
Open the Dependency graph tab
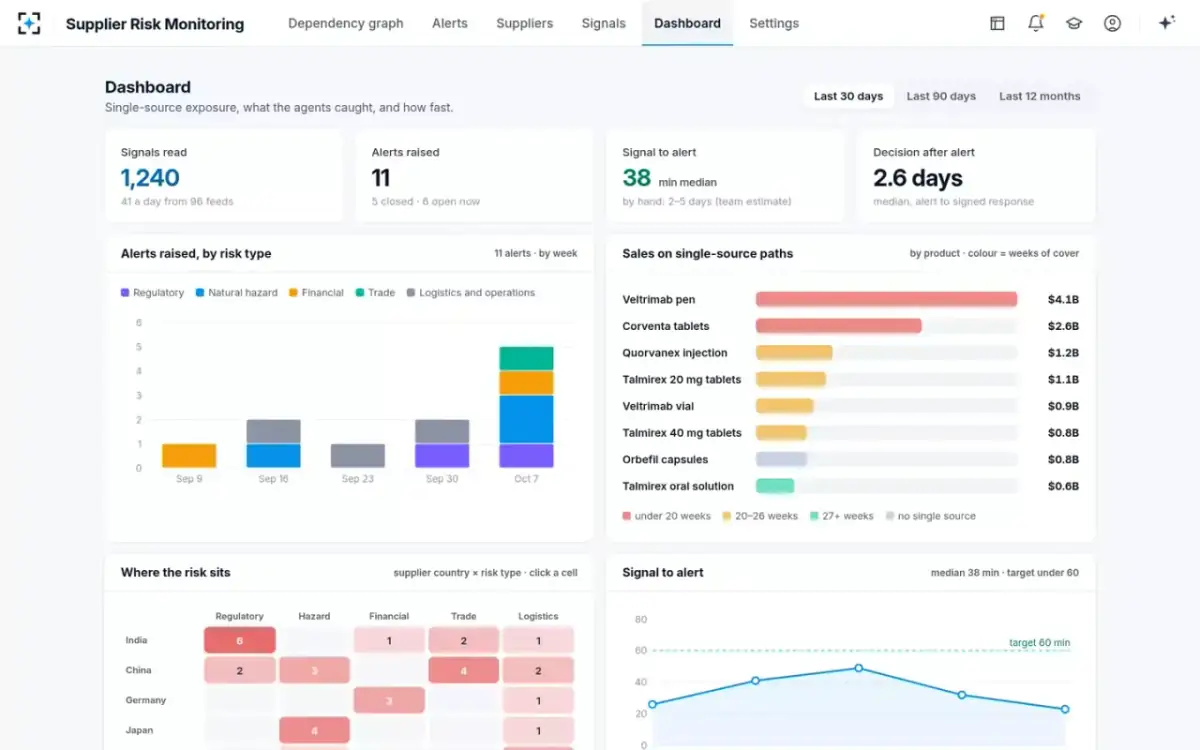tap(346, 23)
